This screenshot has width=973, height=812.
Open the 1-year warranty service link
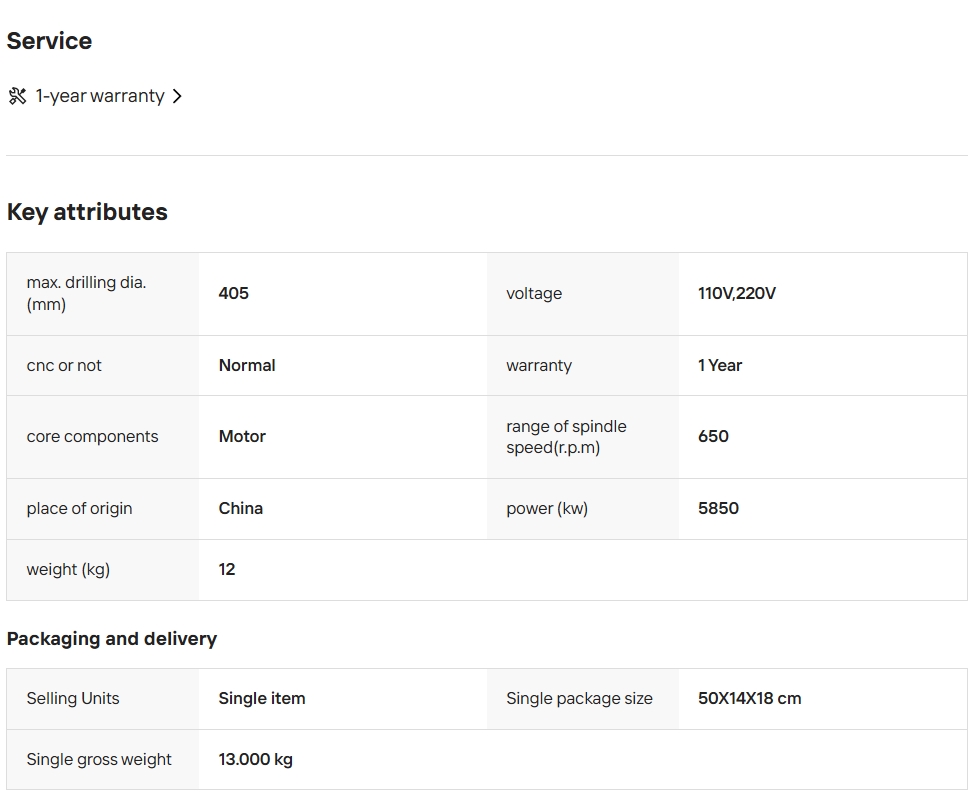(x=100, y=96)
